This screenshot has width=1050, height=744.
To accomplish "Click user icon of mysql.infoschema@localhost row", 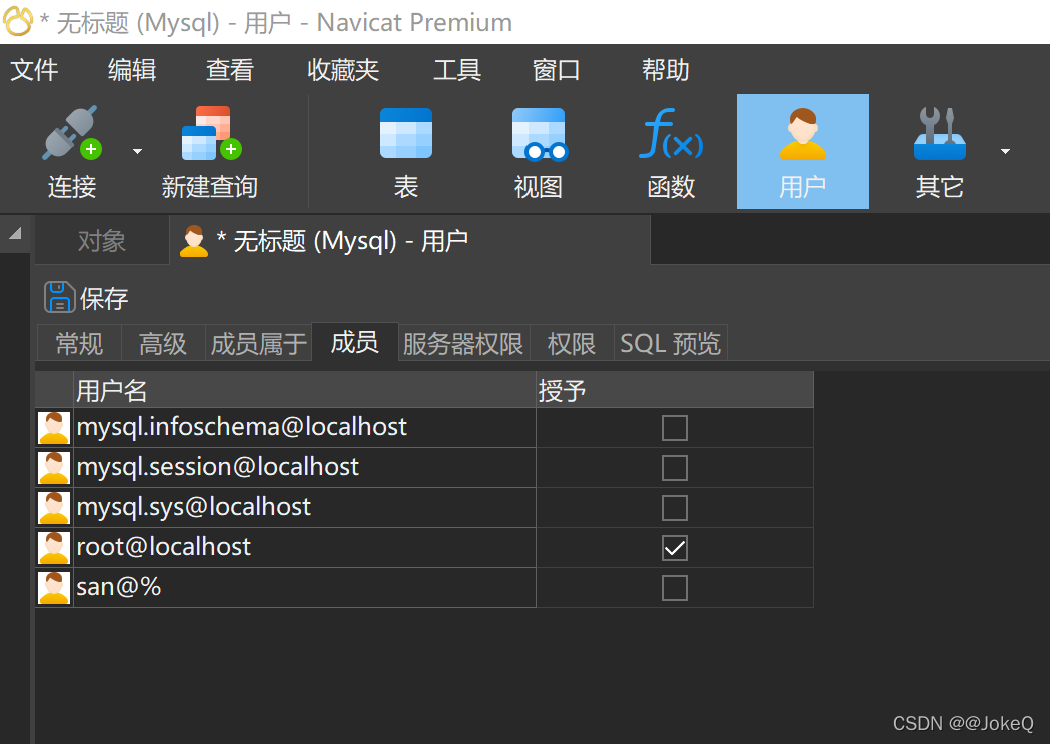I will coord(54,428).
